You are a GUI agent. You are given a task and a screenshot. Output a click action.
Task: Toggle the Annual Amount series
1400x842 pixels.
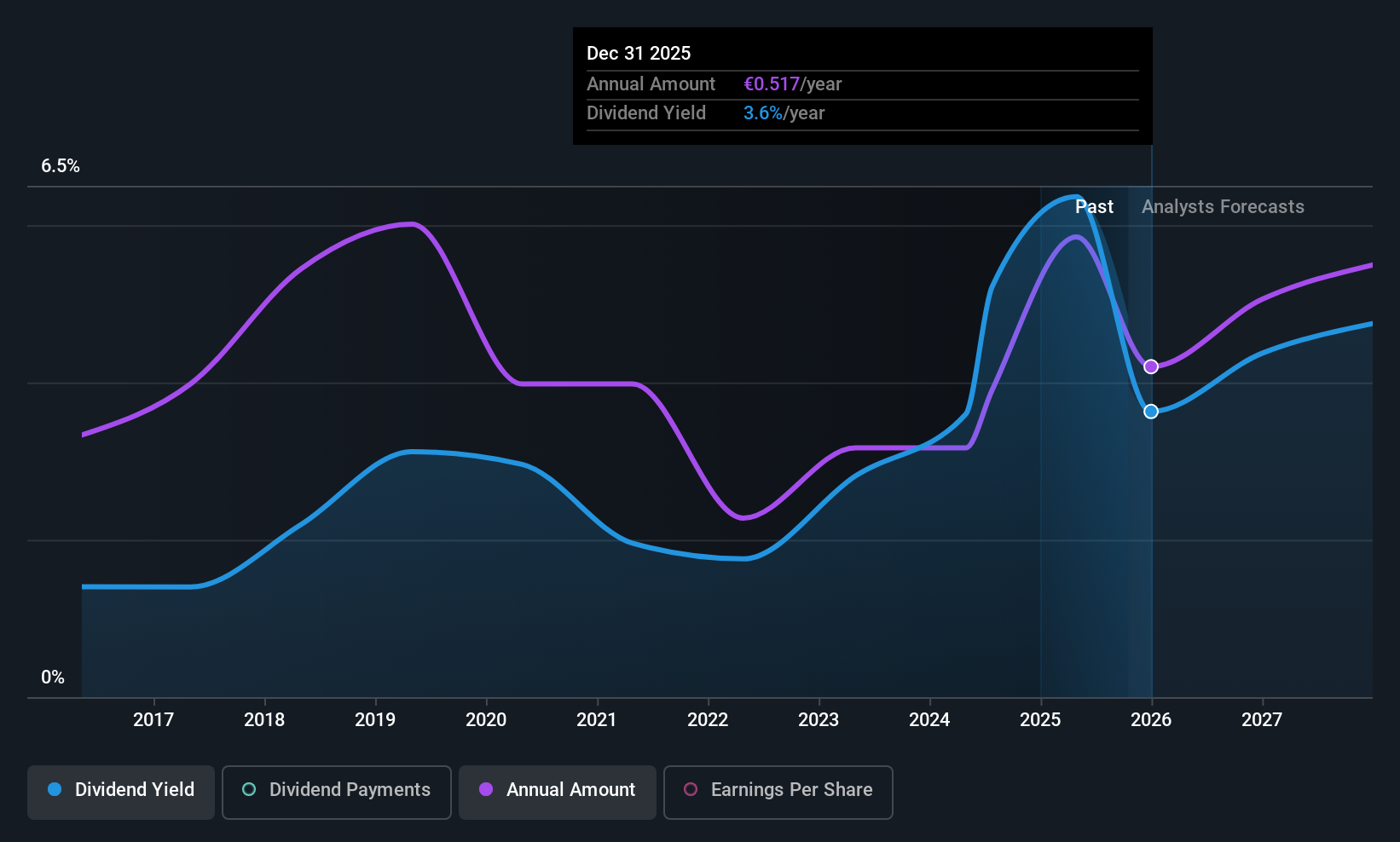pyautogui.click(x=558, y=793)
